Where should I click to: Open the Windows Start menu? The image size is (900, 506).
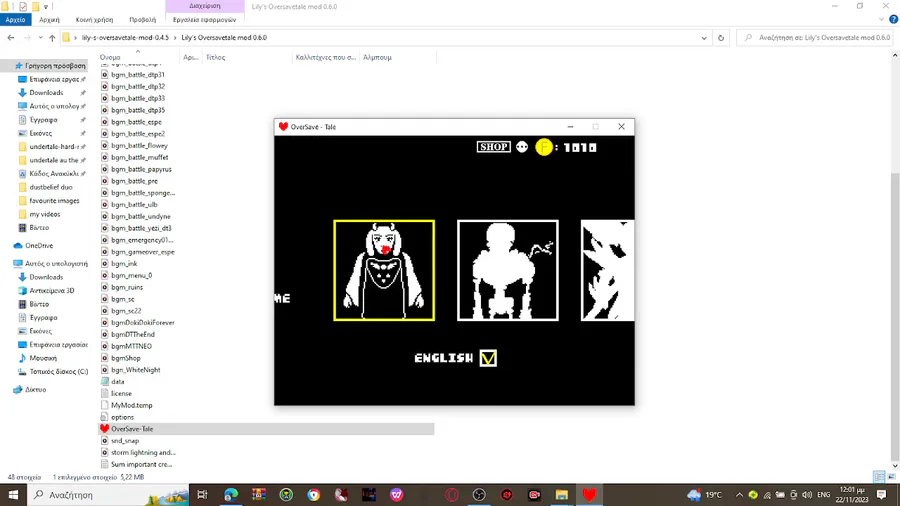point(13,495)
